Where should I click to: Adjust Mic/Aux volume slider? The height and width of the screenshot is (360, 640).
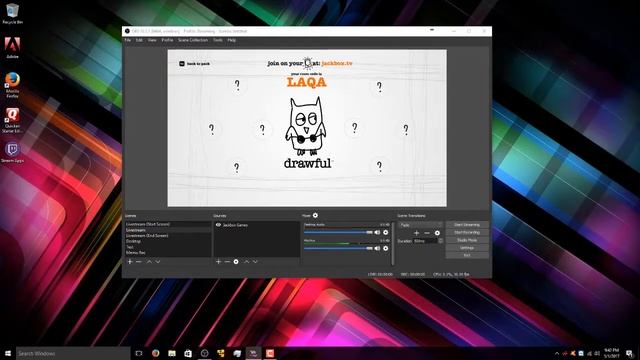tap(338, 248)
